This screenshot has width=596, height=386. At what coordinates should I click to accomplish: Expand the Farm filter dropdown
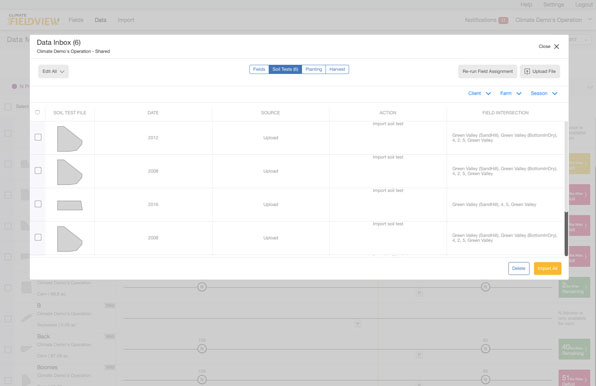click(510, 93)
